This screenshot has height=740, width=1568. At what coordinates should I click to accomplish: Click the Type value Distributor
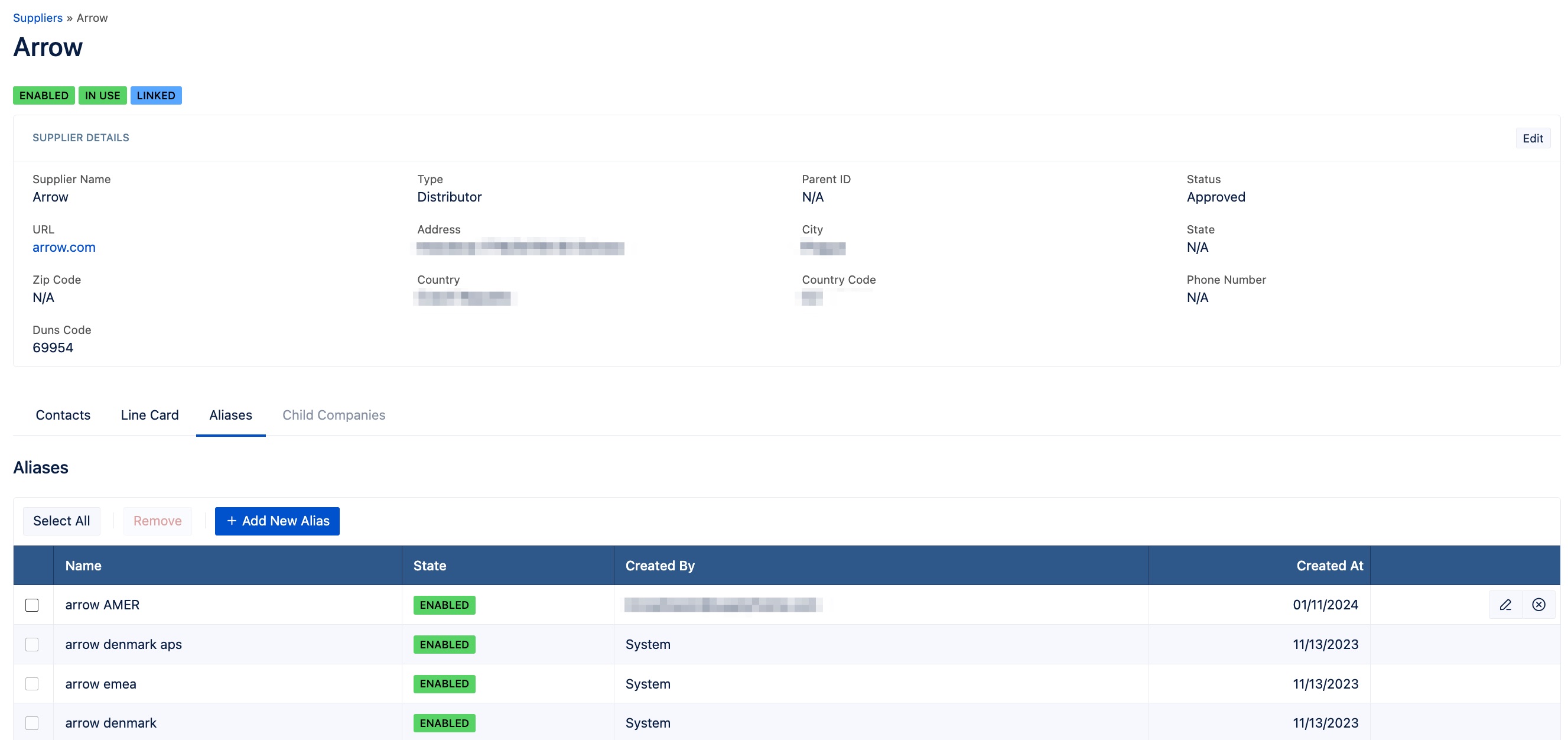[x=449, y=197]
